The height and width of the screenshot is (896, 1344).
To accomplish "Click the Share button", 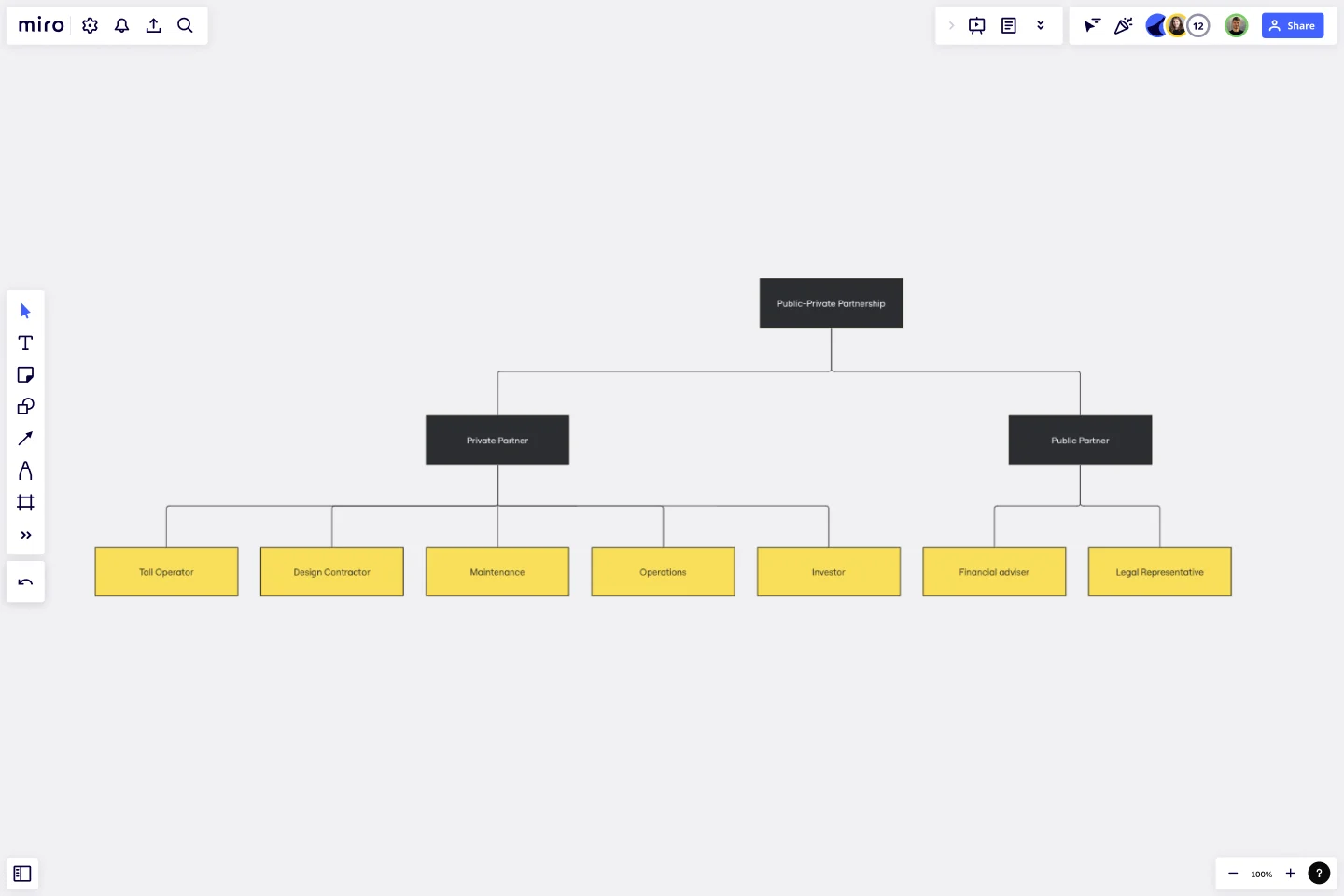I will tap(1293, 25).
